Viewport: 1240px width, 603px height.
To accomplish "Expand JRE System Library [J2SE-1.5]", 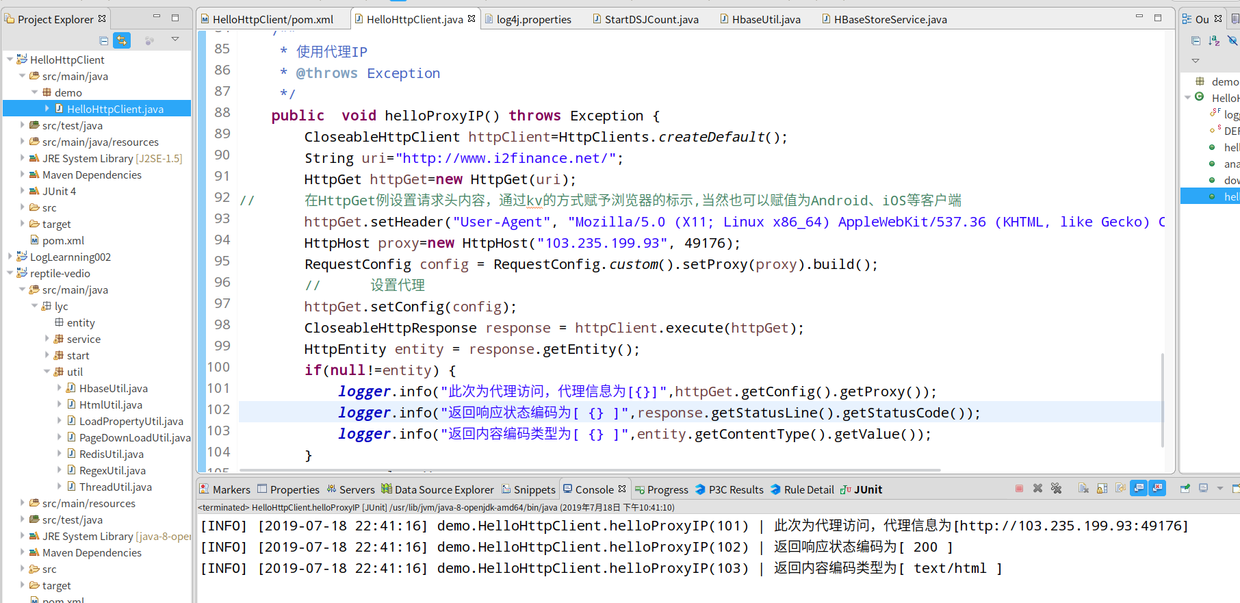I will point(22,158).
